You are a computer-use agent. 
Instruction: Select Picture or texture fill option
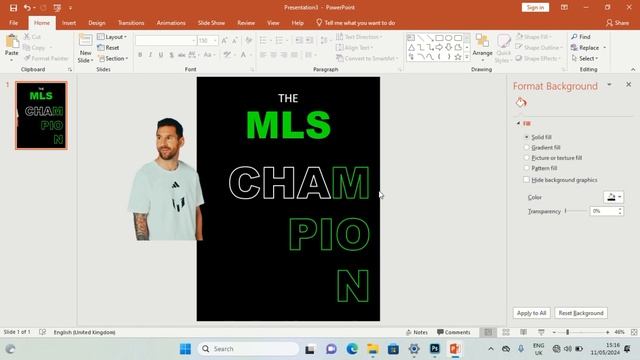click(x=527, y=158)
